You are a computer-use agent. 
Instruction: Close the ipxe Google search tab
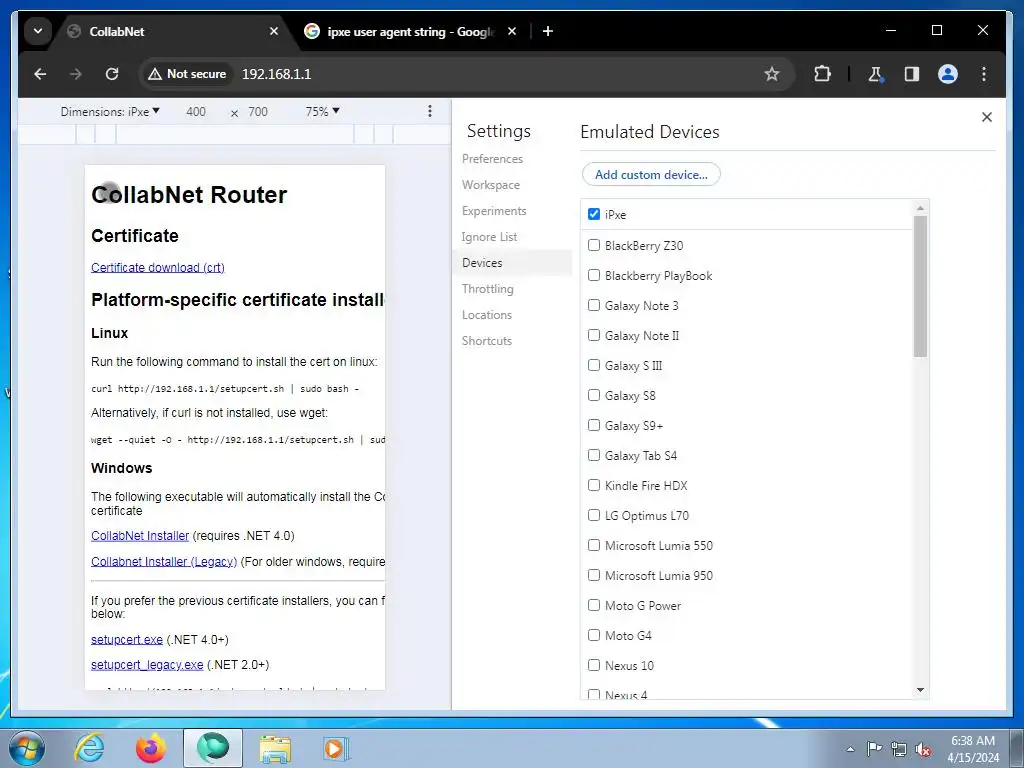pos(512,31)
